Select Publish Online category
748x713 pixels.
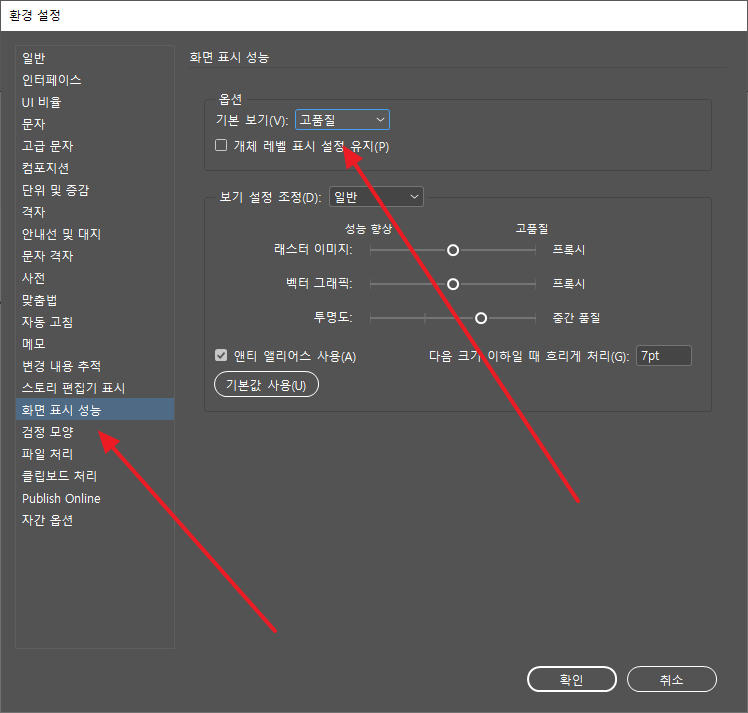95,498
